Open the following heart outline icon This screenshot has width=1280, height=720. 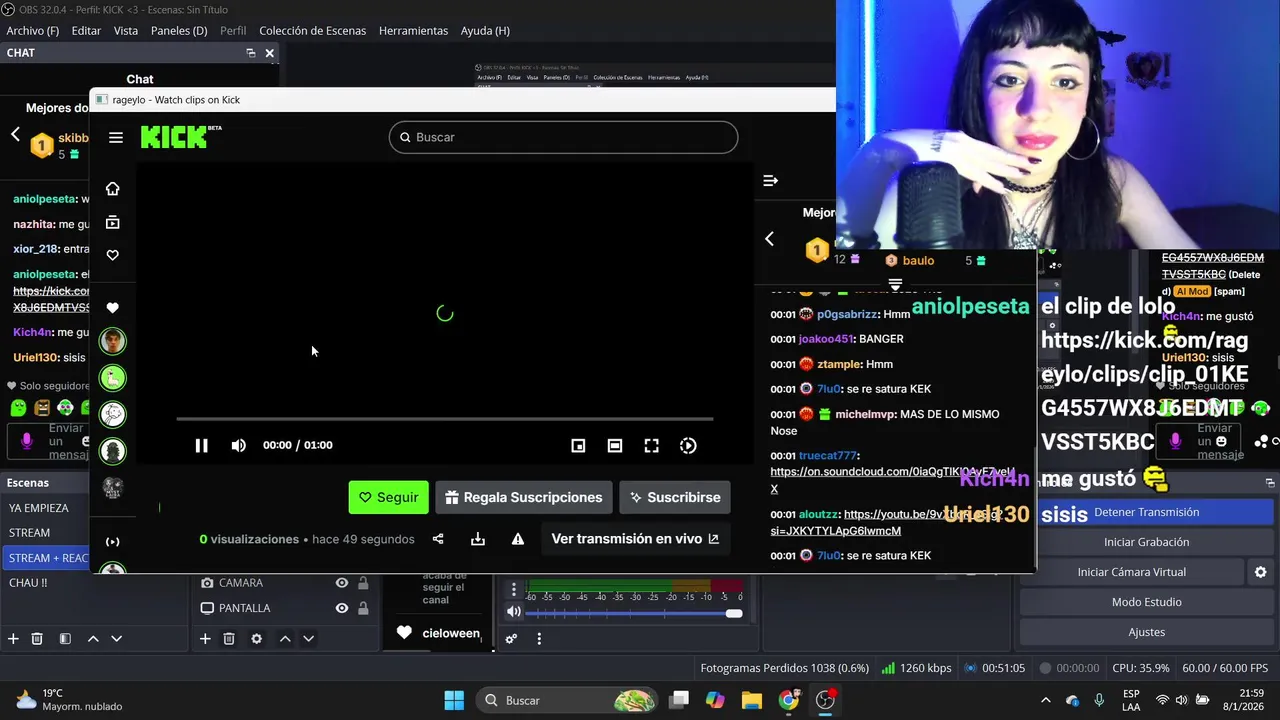[113, 255]
